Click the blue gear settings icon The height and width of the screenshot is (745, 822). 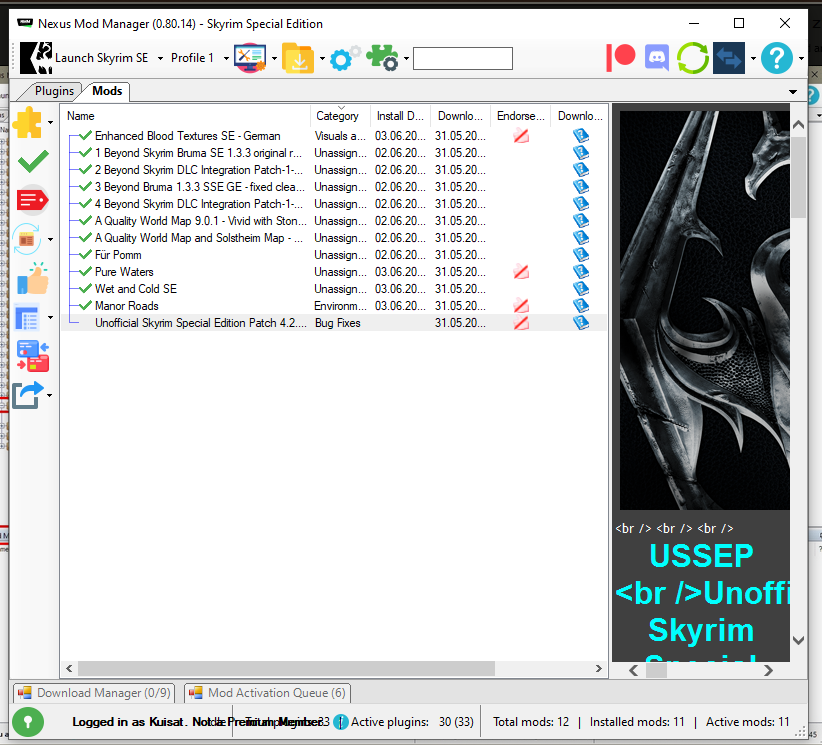tap(342, 58)
